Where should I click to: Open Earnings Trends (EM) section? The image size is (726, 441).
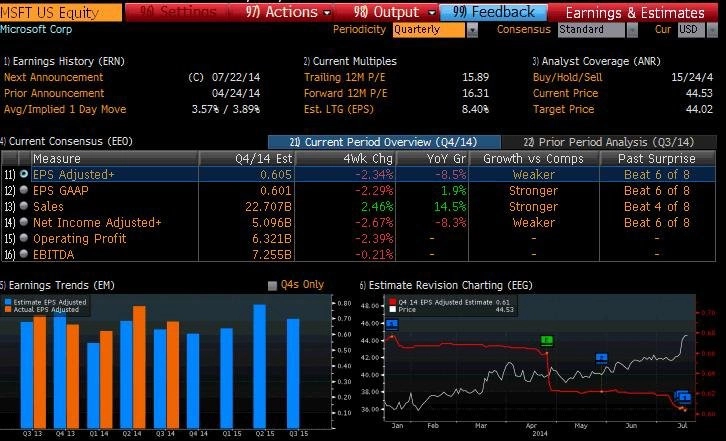coord(57,285)
